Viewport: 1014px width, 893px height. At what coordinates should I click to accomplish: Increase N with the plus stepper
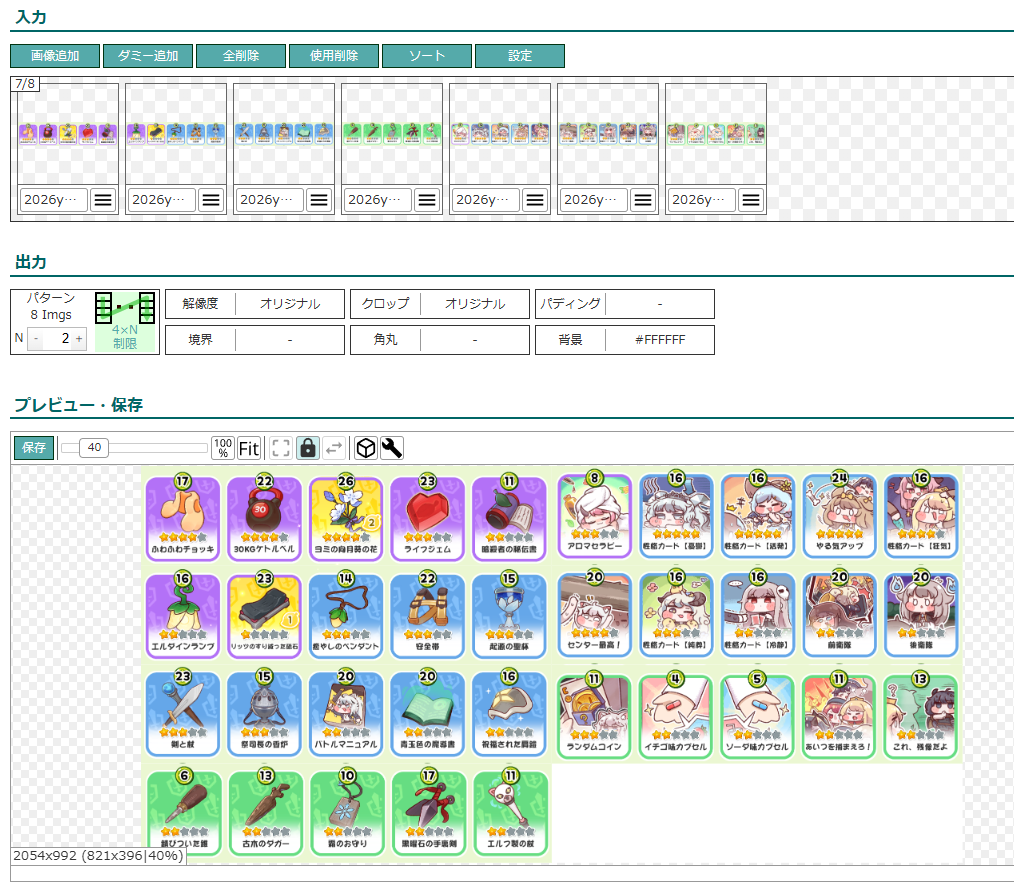click(79, 339)
